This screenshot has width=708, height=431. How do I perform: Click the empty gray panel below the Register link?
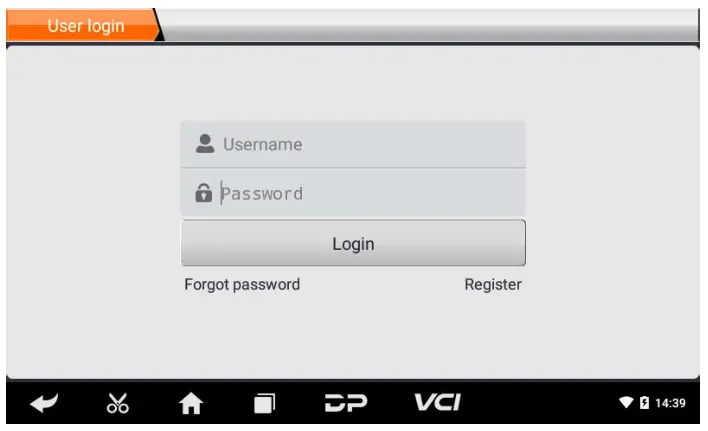pos(493,334)
